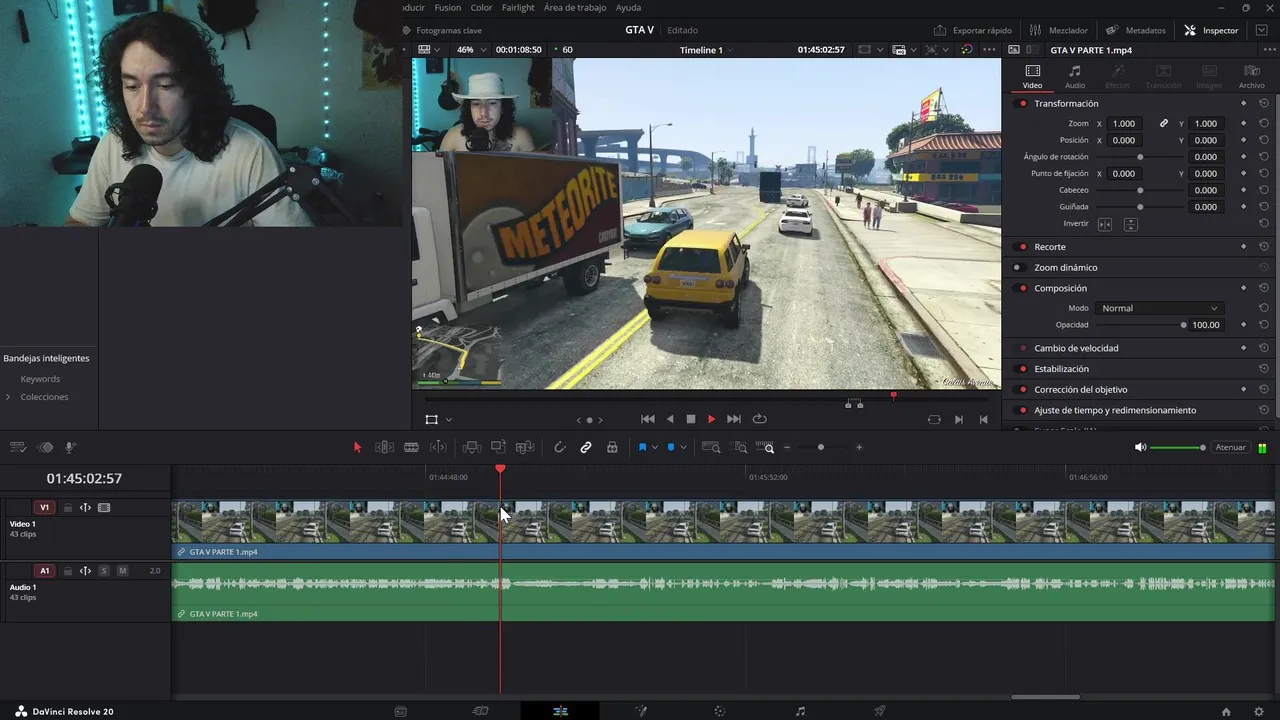This screenshot has height=720, width=1280.
Task: Click the go to last frame button
Action: pyautogui.click(x=734, y=419)
